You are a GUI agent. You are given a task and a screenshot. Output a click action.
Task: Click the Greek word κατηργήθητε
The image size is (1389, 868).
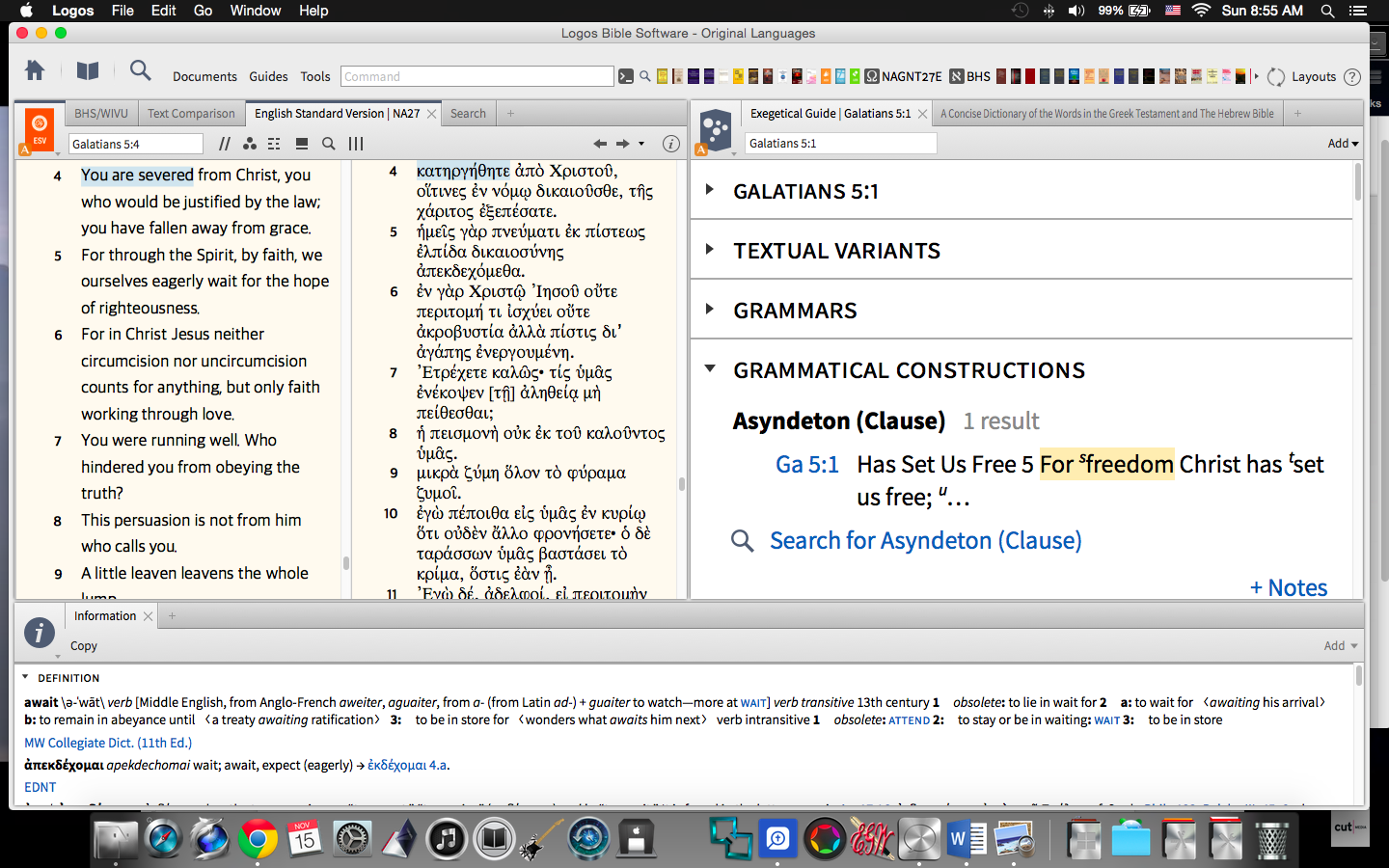[464, 171]
